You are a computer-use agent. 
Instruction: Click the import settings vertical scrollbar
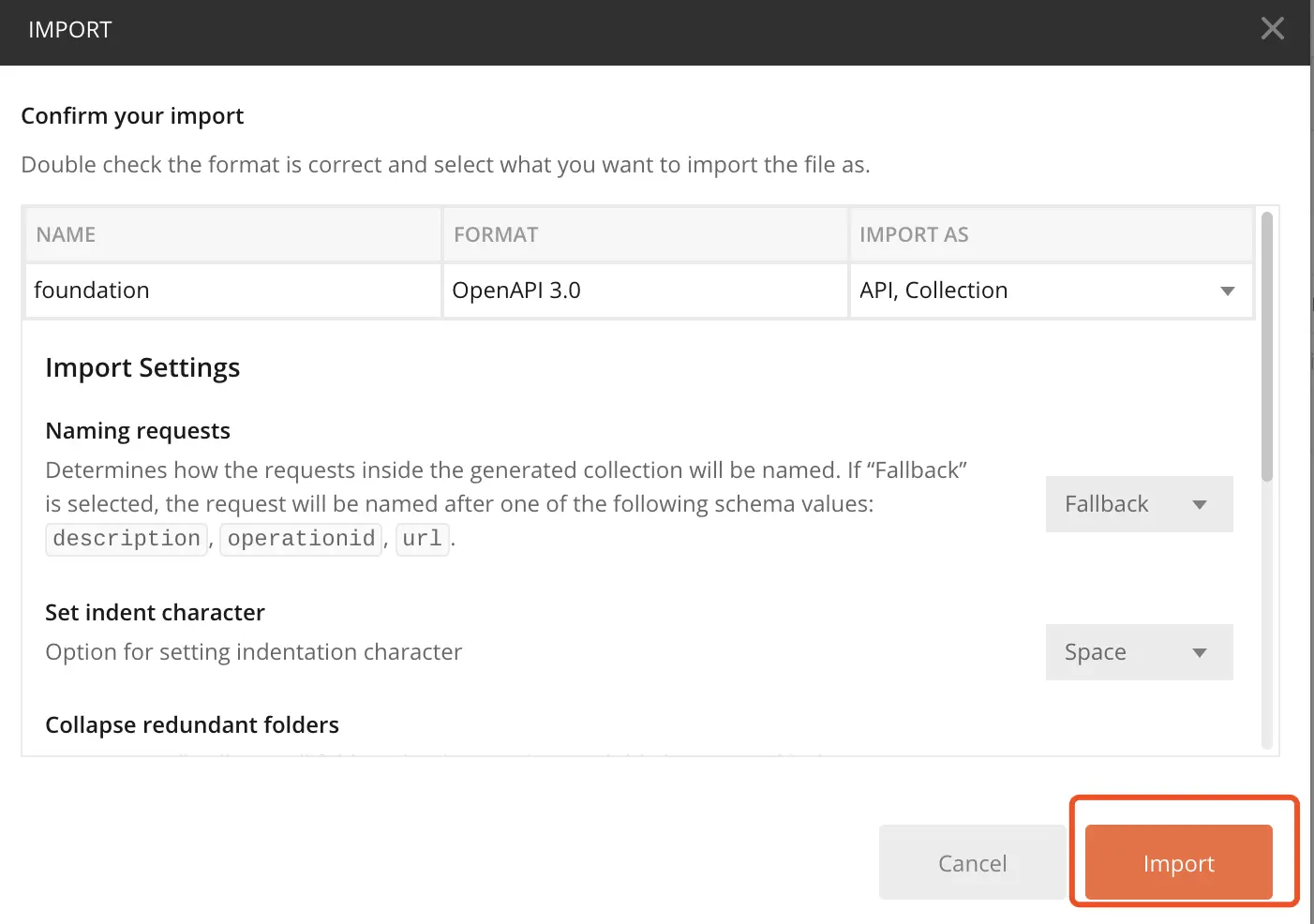(x=1267, y=347)
